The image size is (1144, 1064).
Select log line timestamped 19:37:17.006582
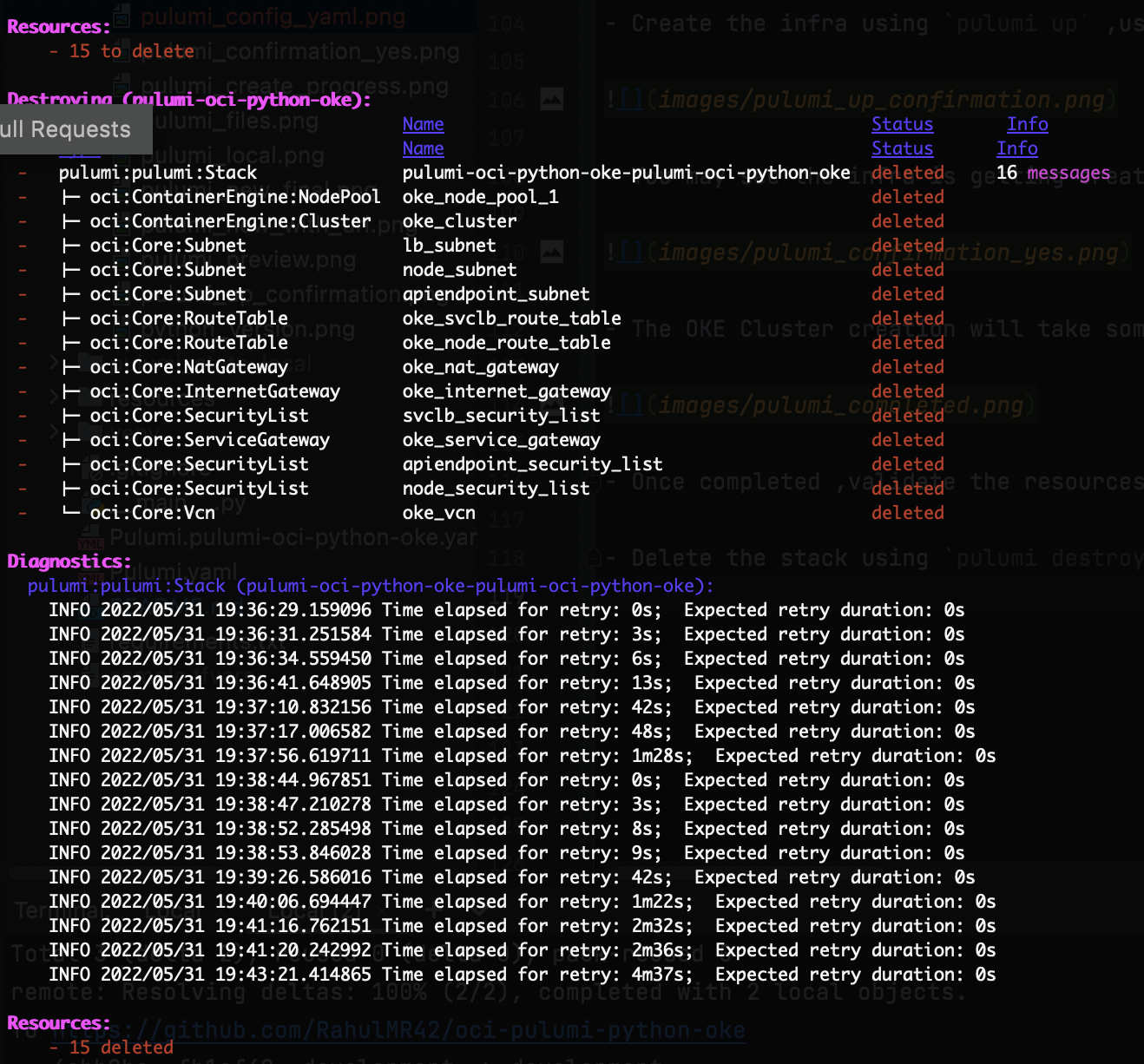pyautogui.click(x=512, y=732)
